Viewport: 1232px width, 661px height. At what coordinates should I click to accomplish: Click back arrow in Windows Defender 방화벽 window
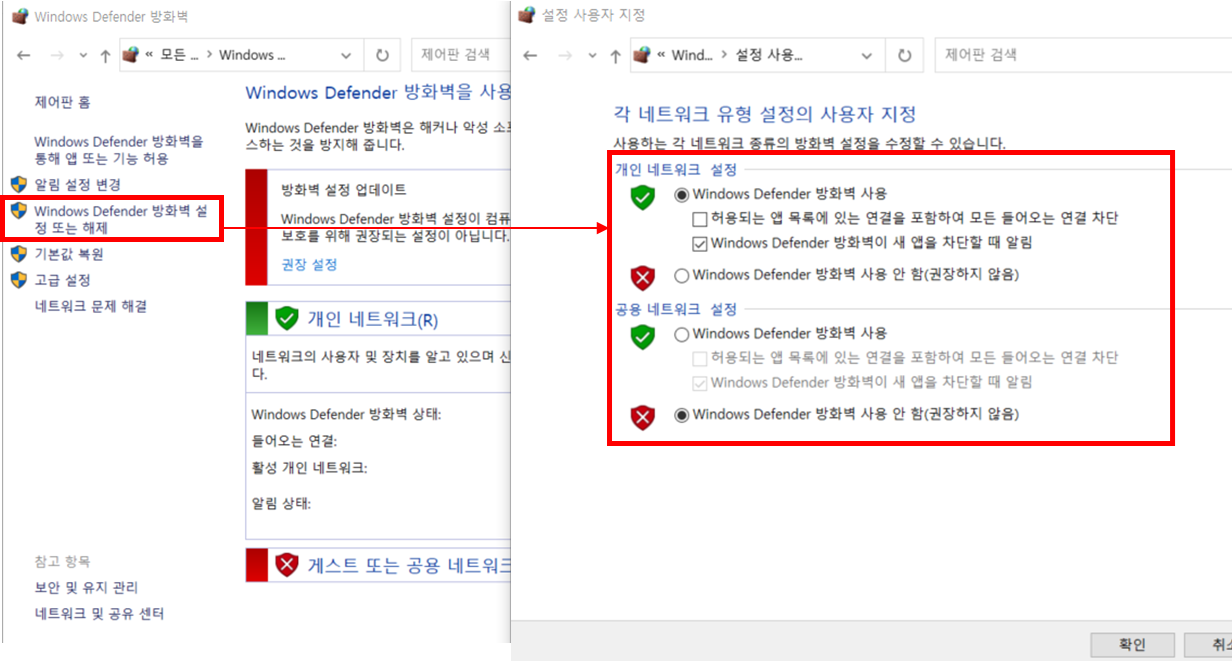[x=24, y=56]
